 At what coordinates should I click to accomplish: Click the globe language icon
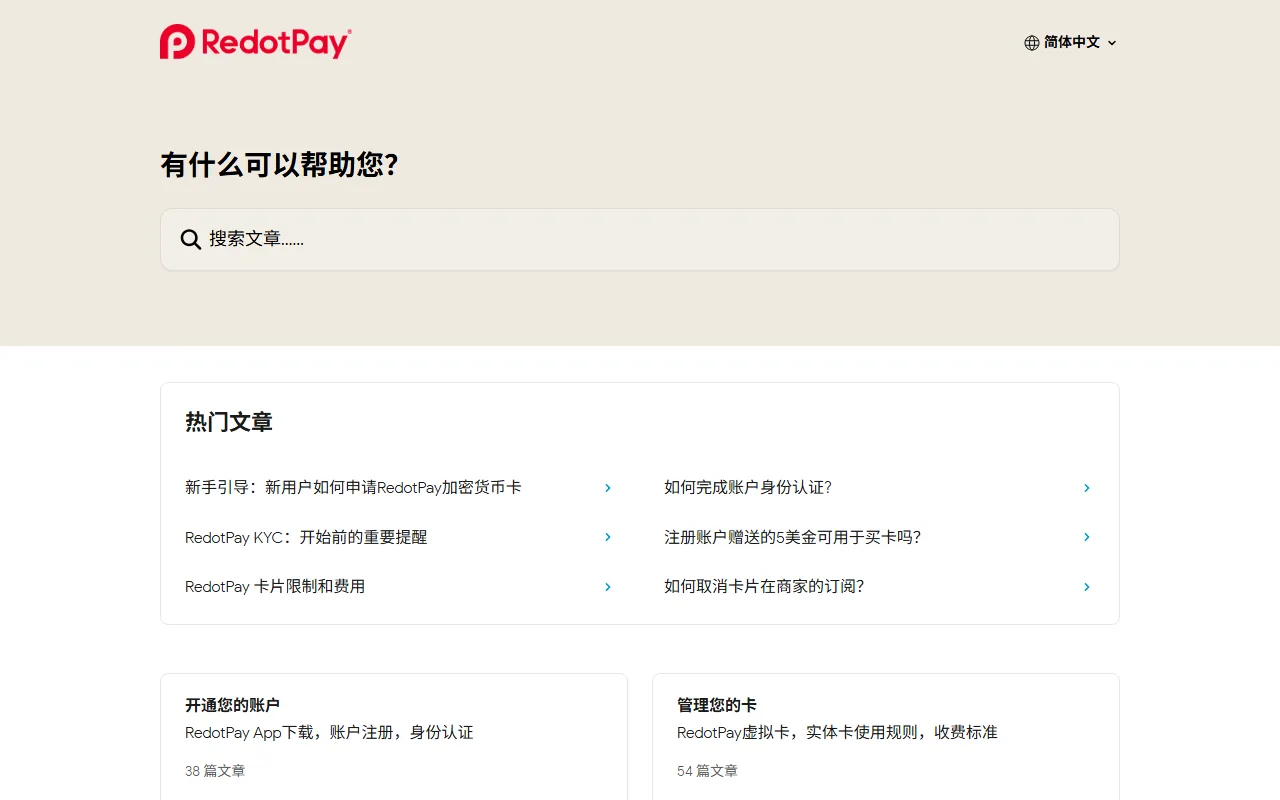tap(1032, 43)
